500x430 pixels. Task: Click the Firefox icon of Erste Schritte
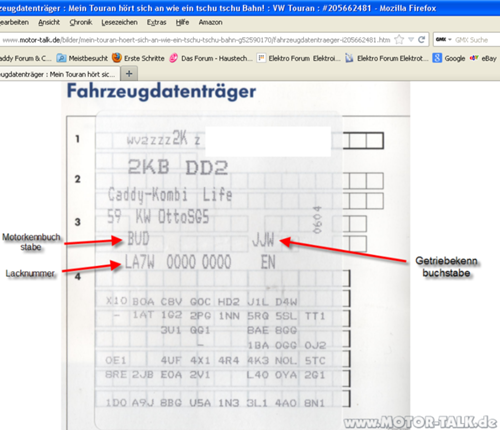tap(117, 58)
